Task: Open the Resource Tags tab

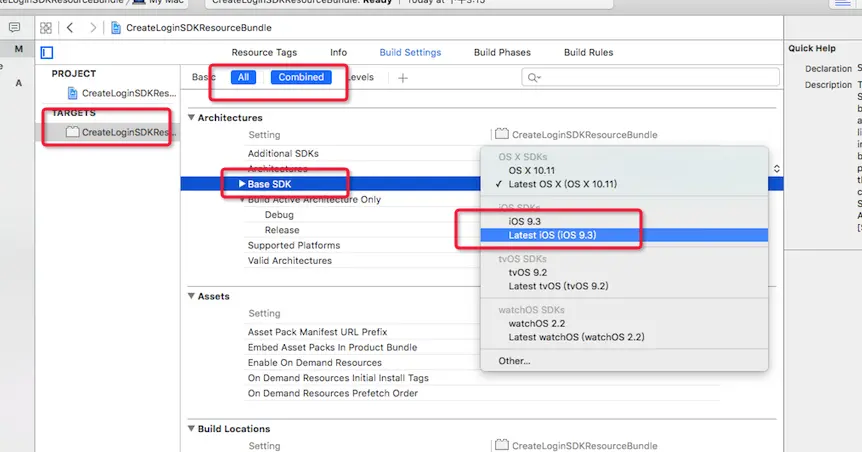Action: coord(264,52)
